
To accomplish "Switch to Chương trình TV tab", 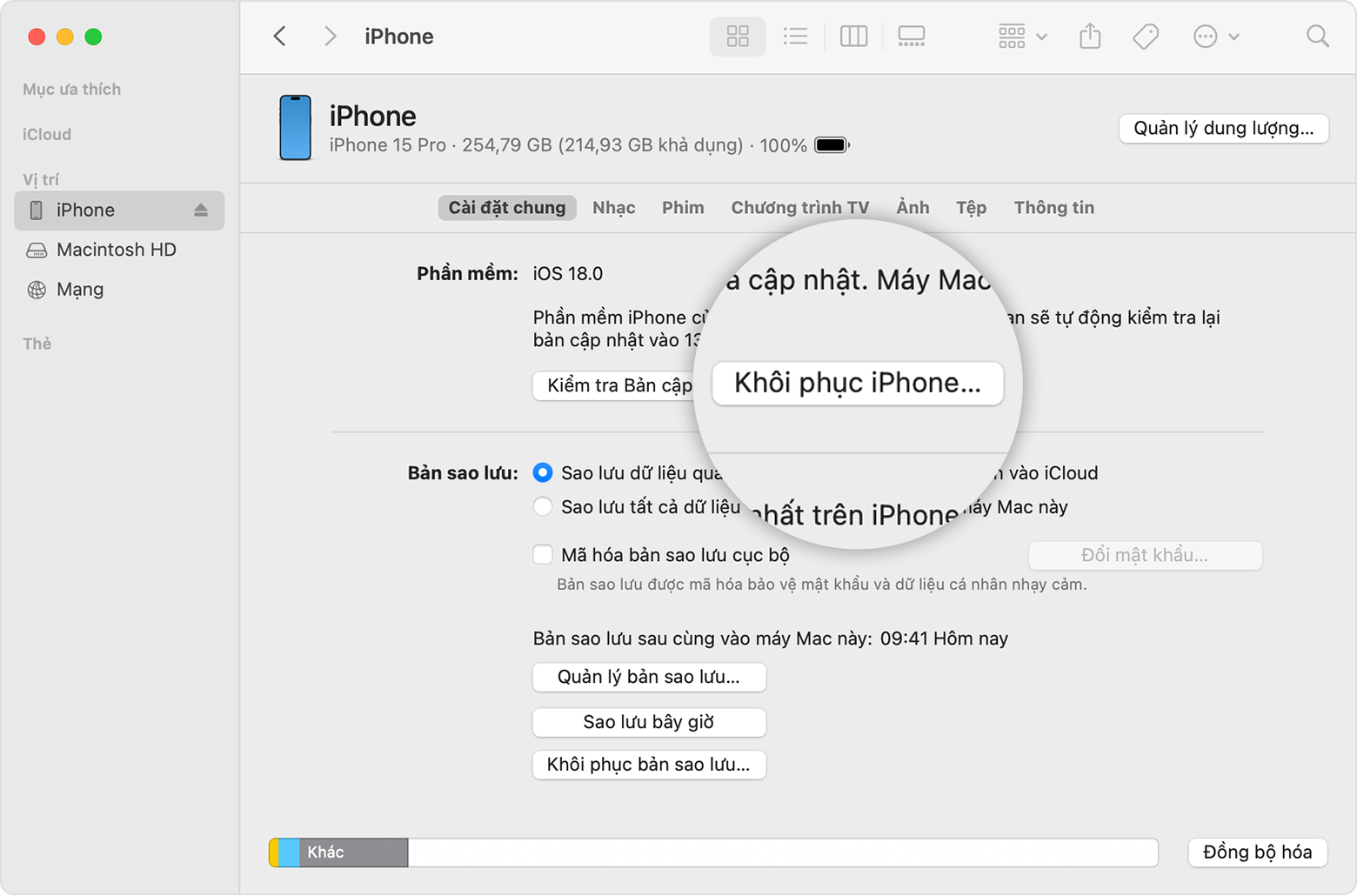I will tap(799, 208).
